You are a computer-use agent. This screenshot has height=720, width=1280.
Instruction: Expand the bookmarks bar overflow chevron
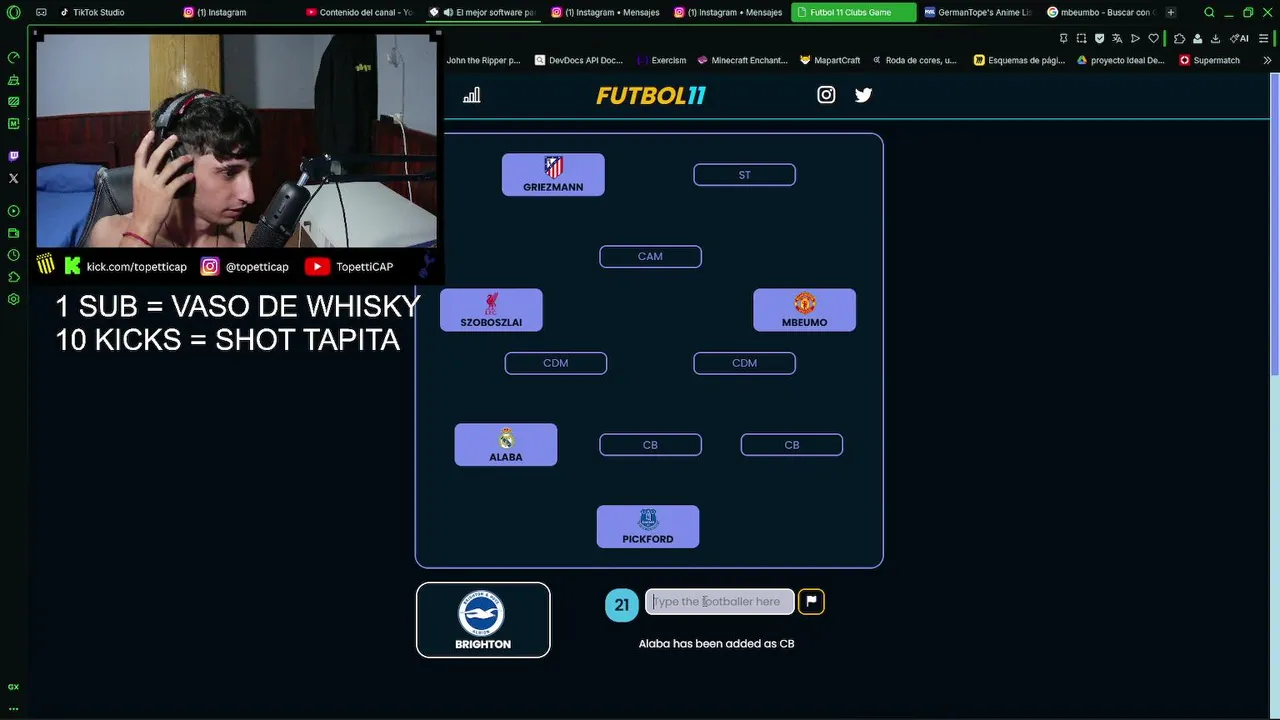pyautogui.click(x=1267, y=60)
